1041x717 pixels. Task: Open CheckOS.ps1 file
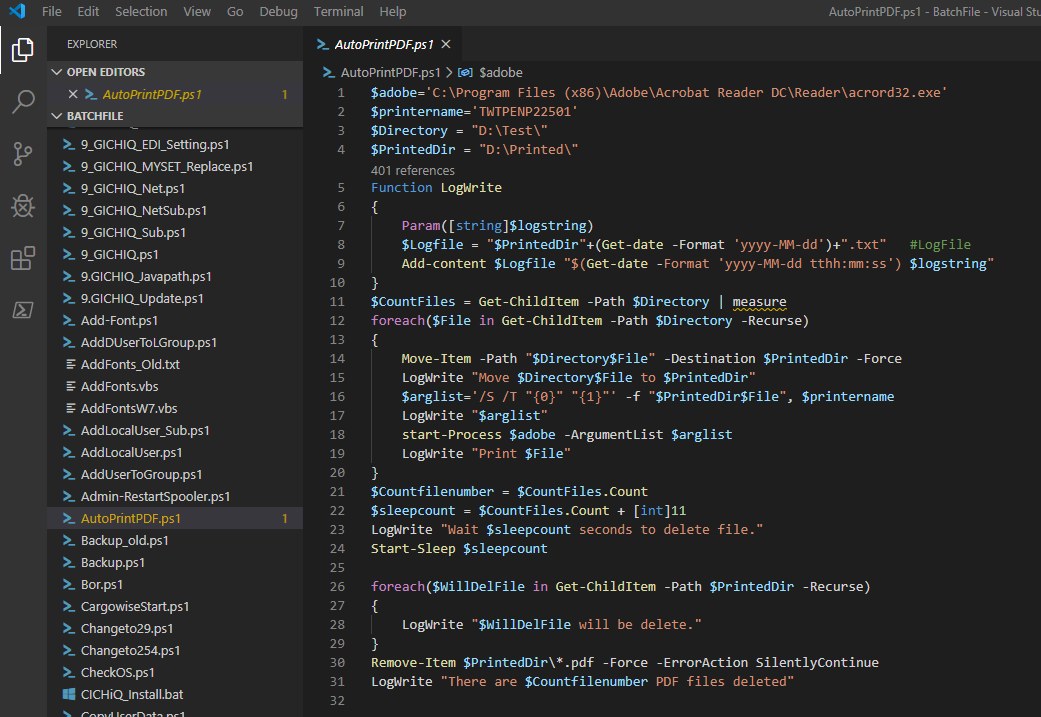[x=175, y=673]
